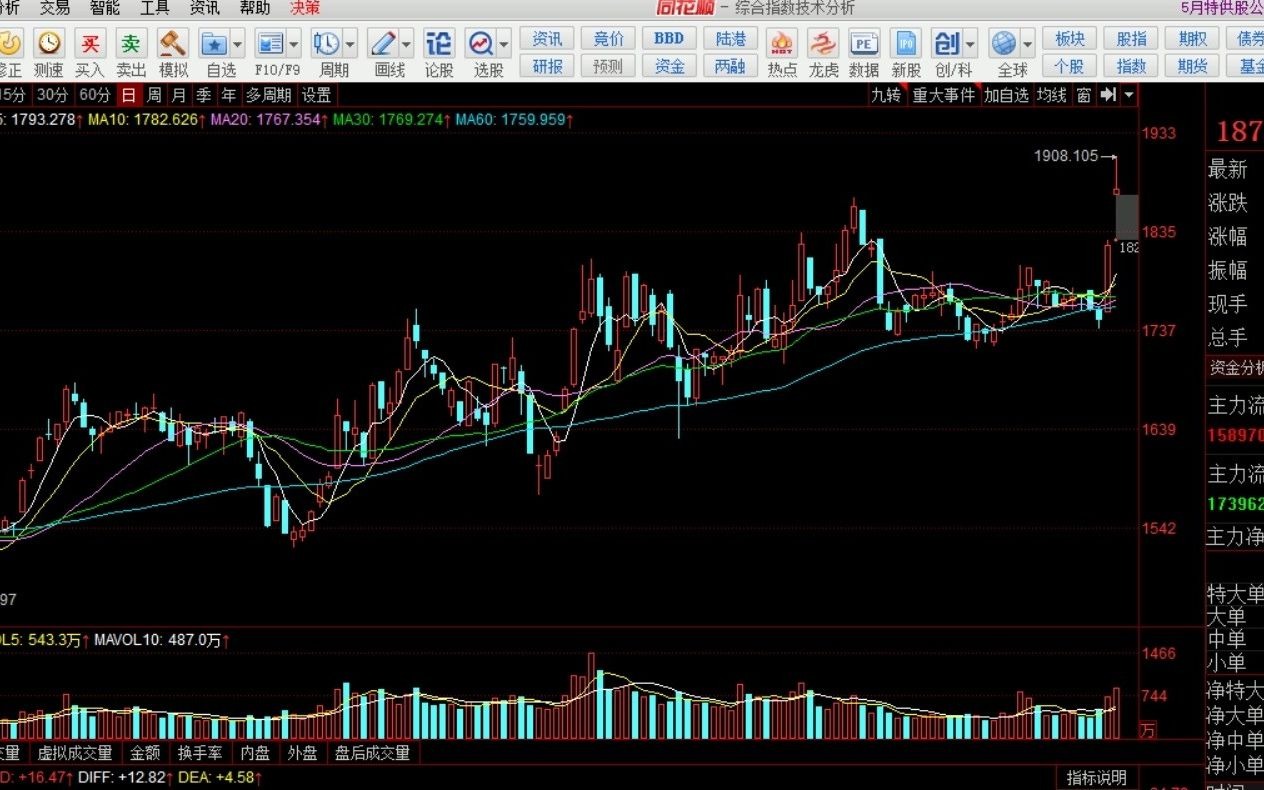This screenshot has height=790, width=1264.
Task: Click the 窗 window button
Action: click(1084, 95)
